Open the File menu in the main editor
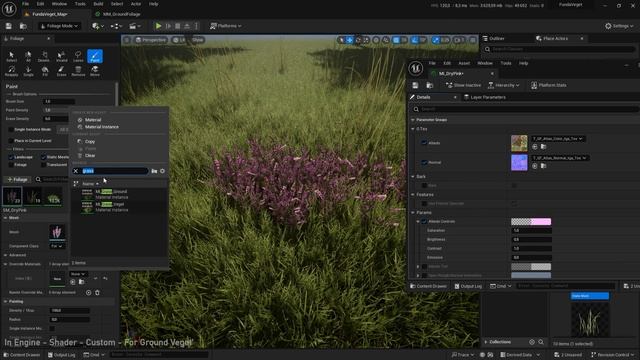 (x=25, y=4)
